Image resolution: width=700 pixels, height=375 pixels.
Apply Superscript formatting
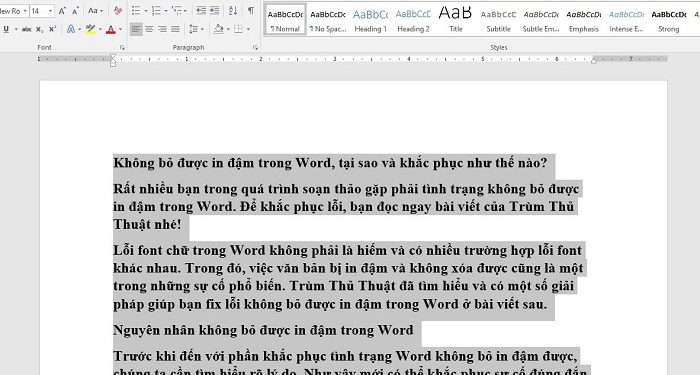tap(53, 29)
